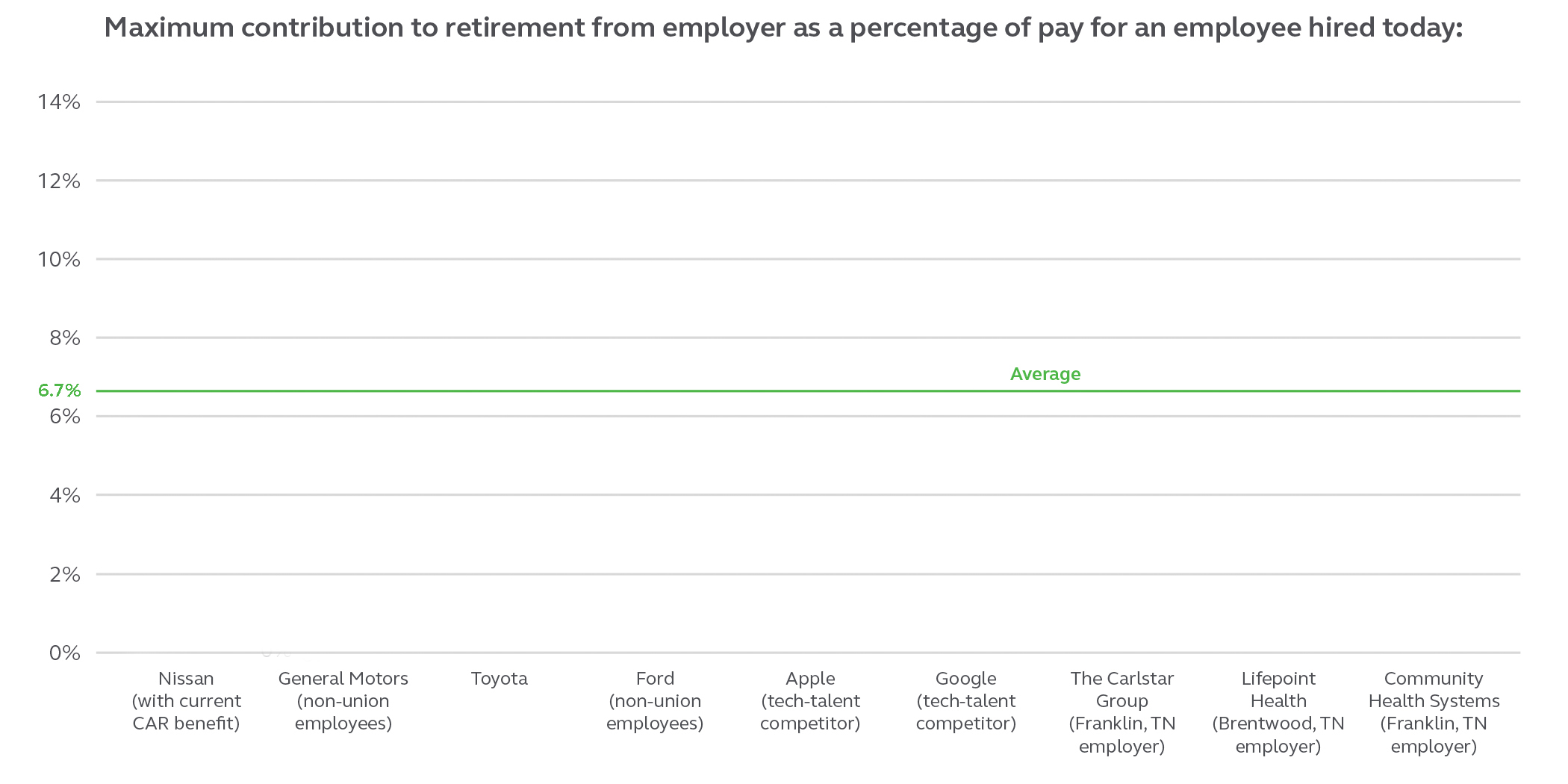Click the Toyota category label
The image size is (1568, 784).
[499, 679]
